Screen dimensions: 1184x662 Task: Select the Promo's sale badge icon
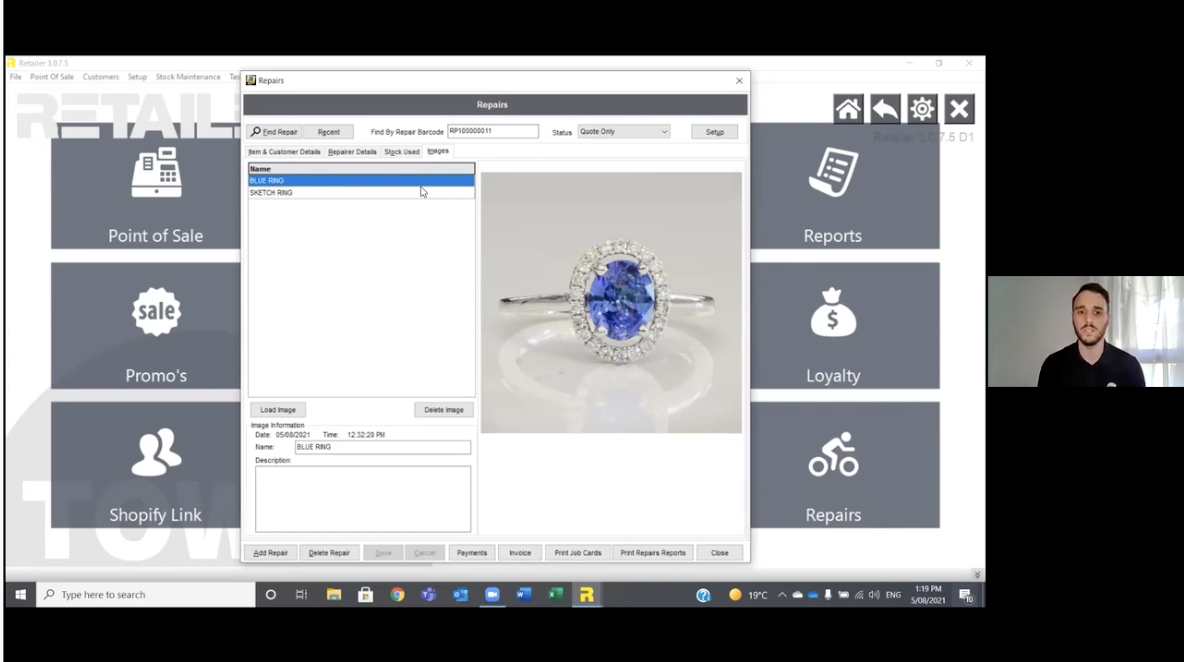[155, 312]
